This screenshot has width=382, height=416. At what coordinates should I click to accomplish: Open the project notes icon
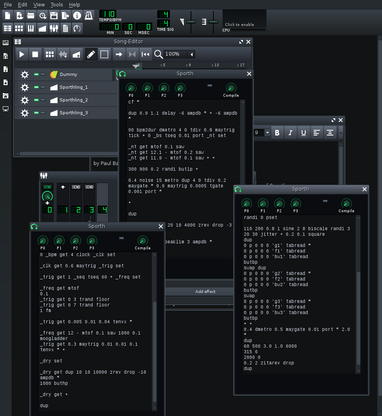click(x=65, y=28)
